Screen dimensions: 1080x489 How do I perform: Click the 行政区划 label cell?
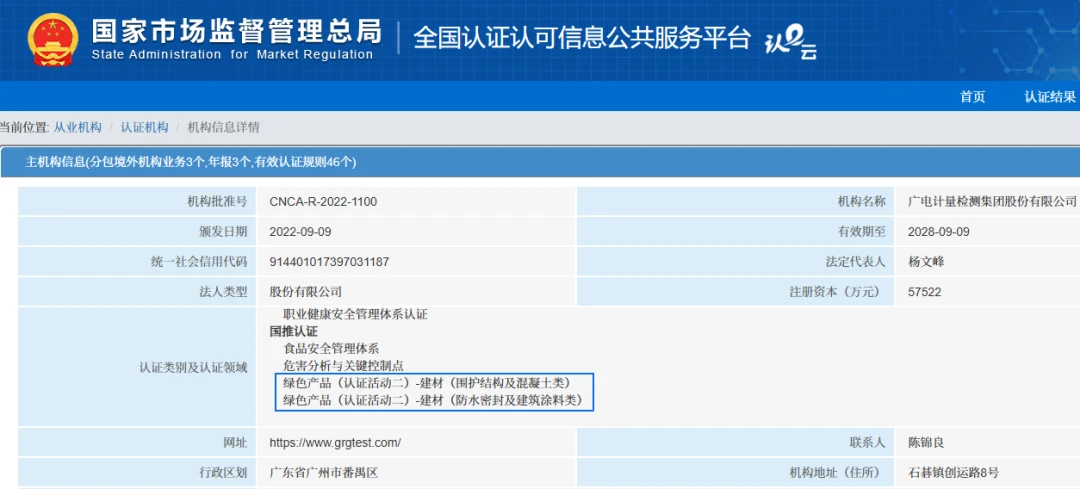[136, 473]
